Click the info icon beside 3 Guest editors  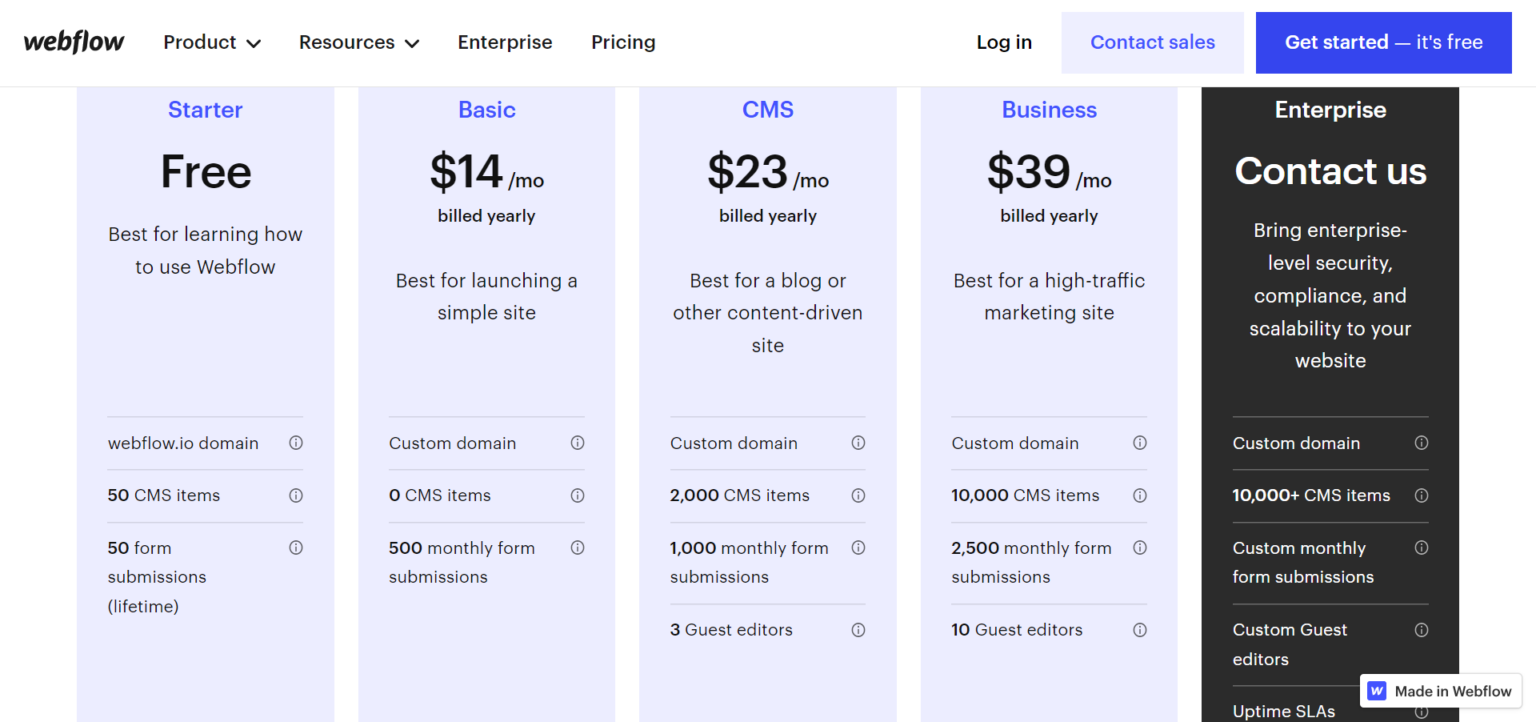(x=858, y=629)
